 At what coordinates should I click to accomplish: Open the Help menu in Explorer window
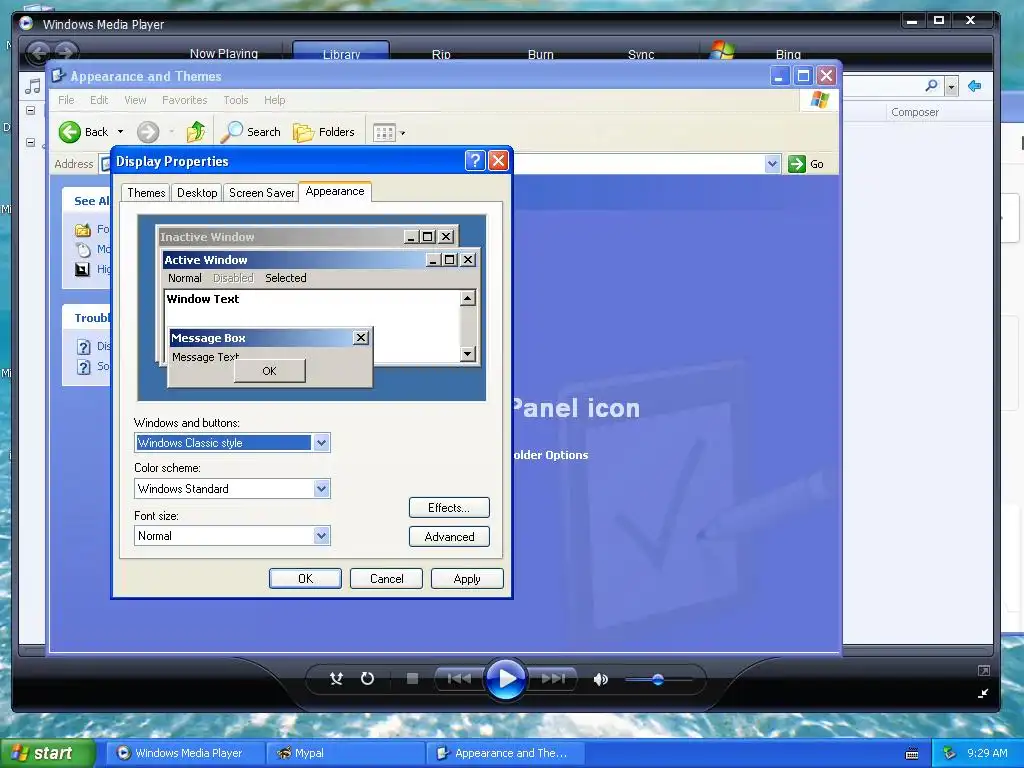pyautogui.click(x=274, y=100)
